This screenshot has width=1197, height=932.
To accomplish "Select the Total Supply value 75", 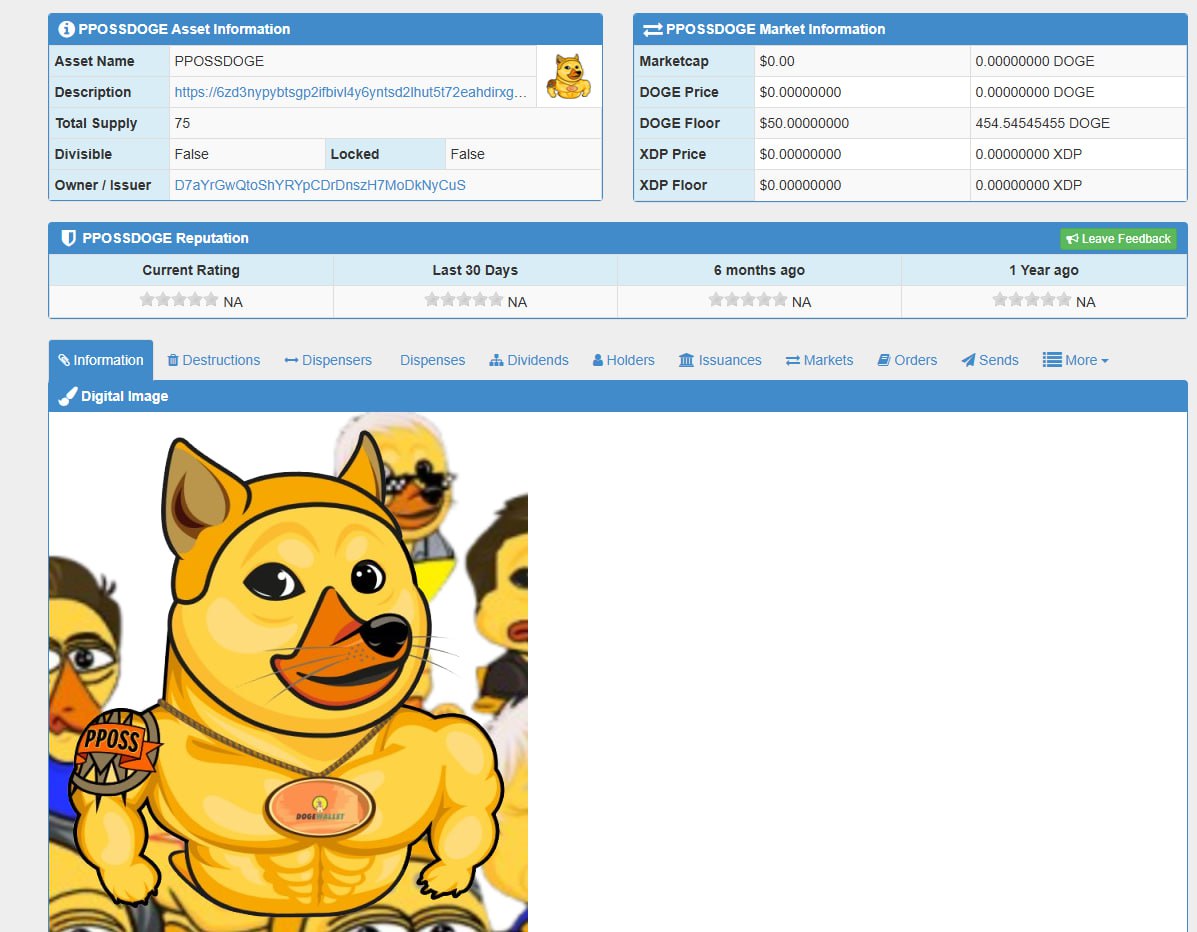I will (182, 124).
